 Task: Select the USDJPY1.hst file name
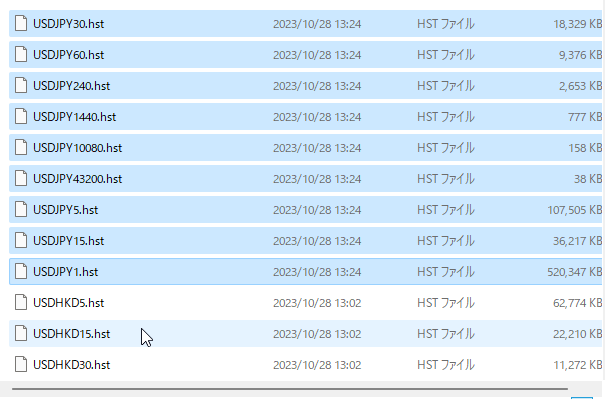(x=66, y=272)
